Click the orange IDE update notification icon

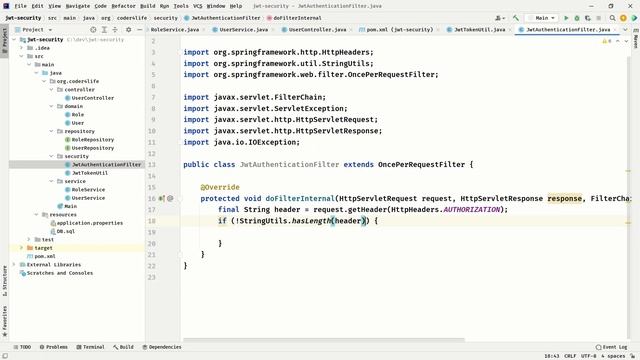coord(623,18)
